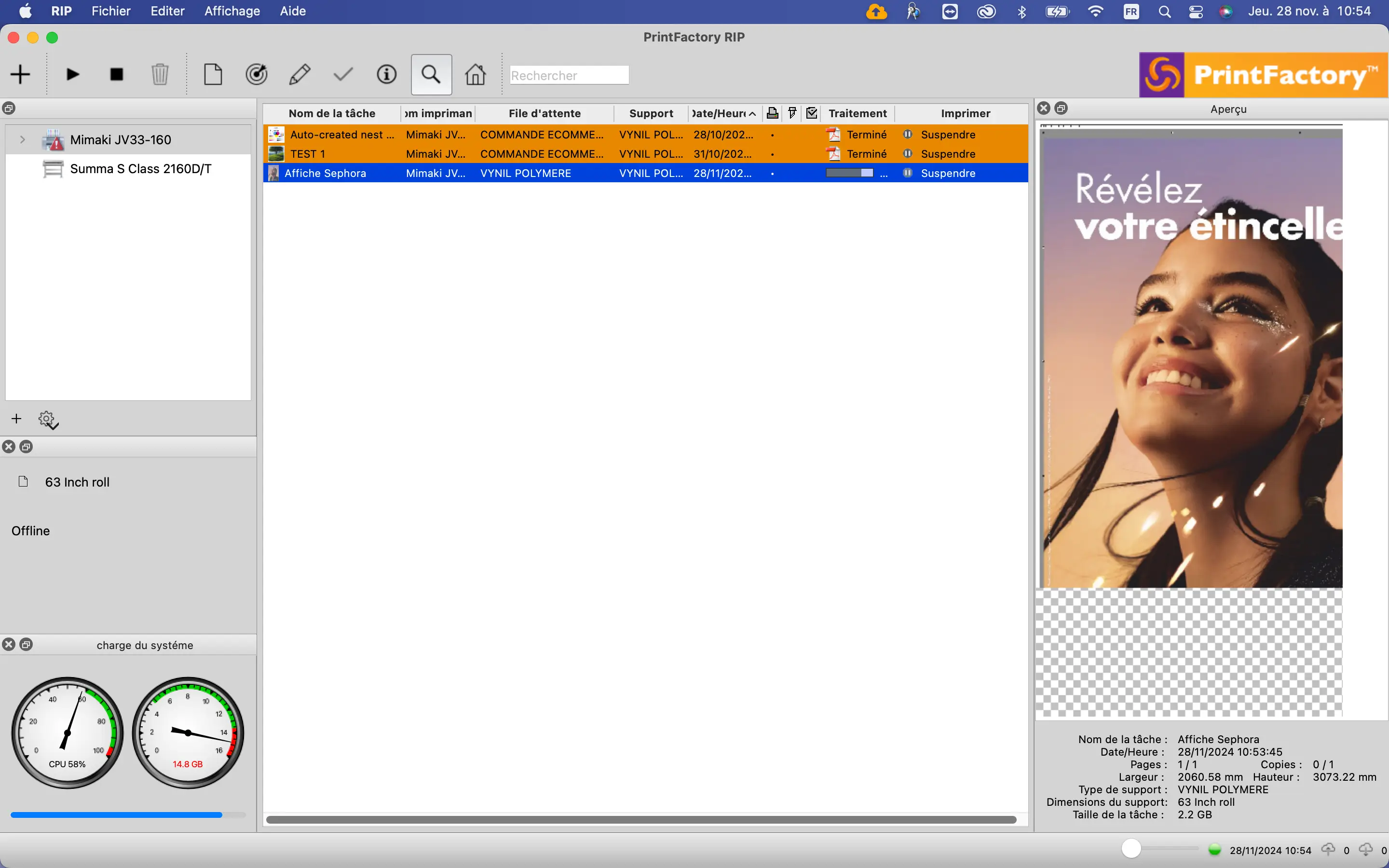Click the printer icon column header
This screenshot has width=1389, height=868.
(773, 113)
